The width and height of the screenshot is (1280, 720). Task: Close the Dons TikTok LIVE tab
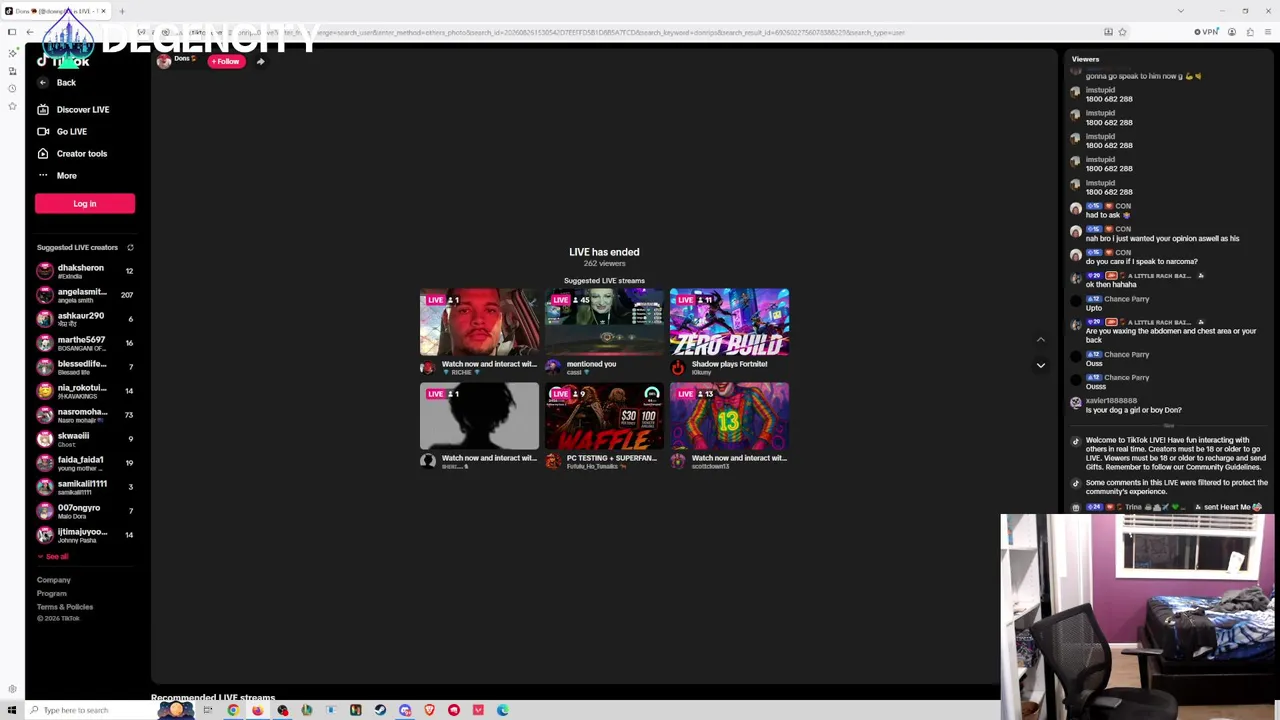[x=103, y=11]
